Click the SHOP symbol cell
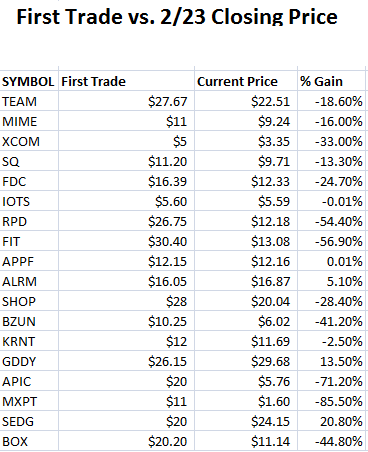Screen dimensions: 368x452 29,301
